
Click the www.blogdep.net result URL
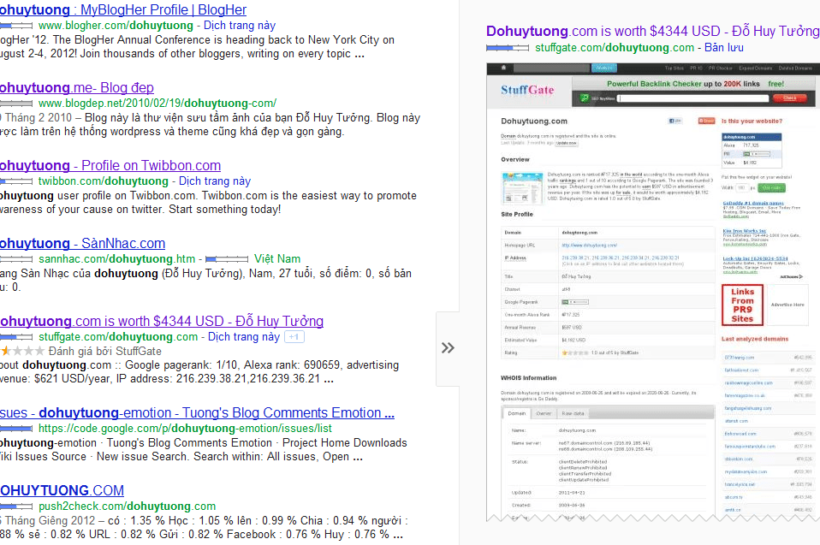click(x=157, y=104)
